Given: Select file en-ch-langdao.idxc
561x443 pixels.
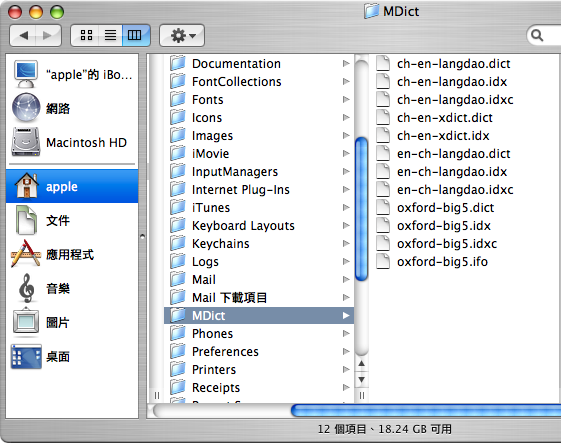Looking at the screenshot, I should click(x=445, y=190).
